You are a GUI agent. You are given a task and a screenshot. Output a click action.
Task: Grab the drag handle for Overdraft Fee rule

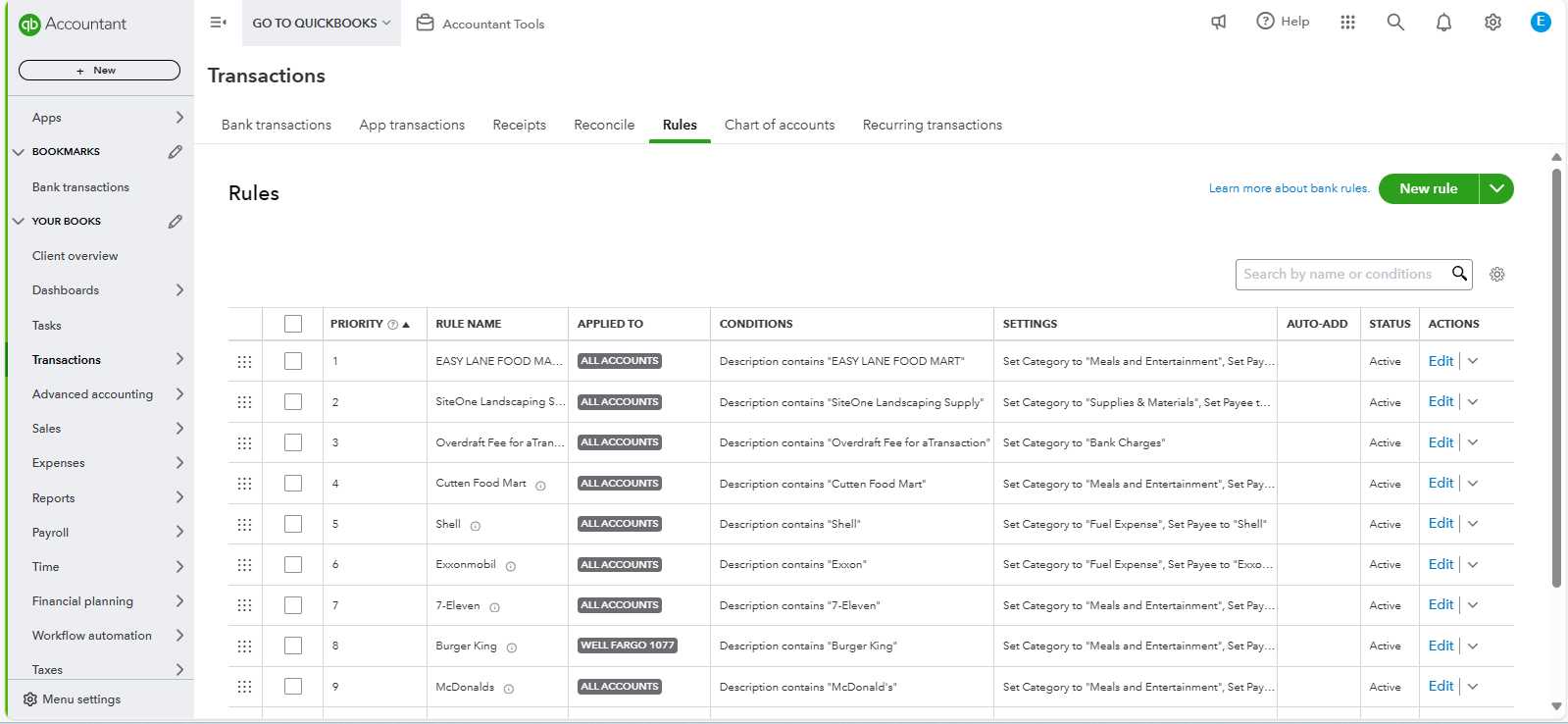click(x=244, y=443)
